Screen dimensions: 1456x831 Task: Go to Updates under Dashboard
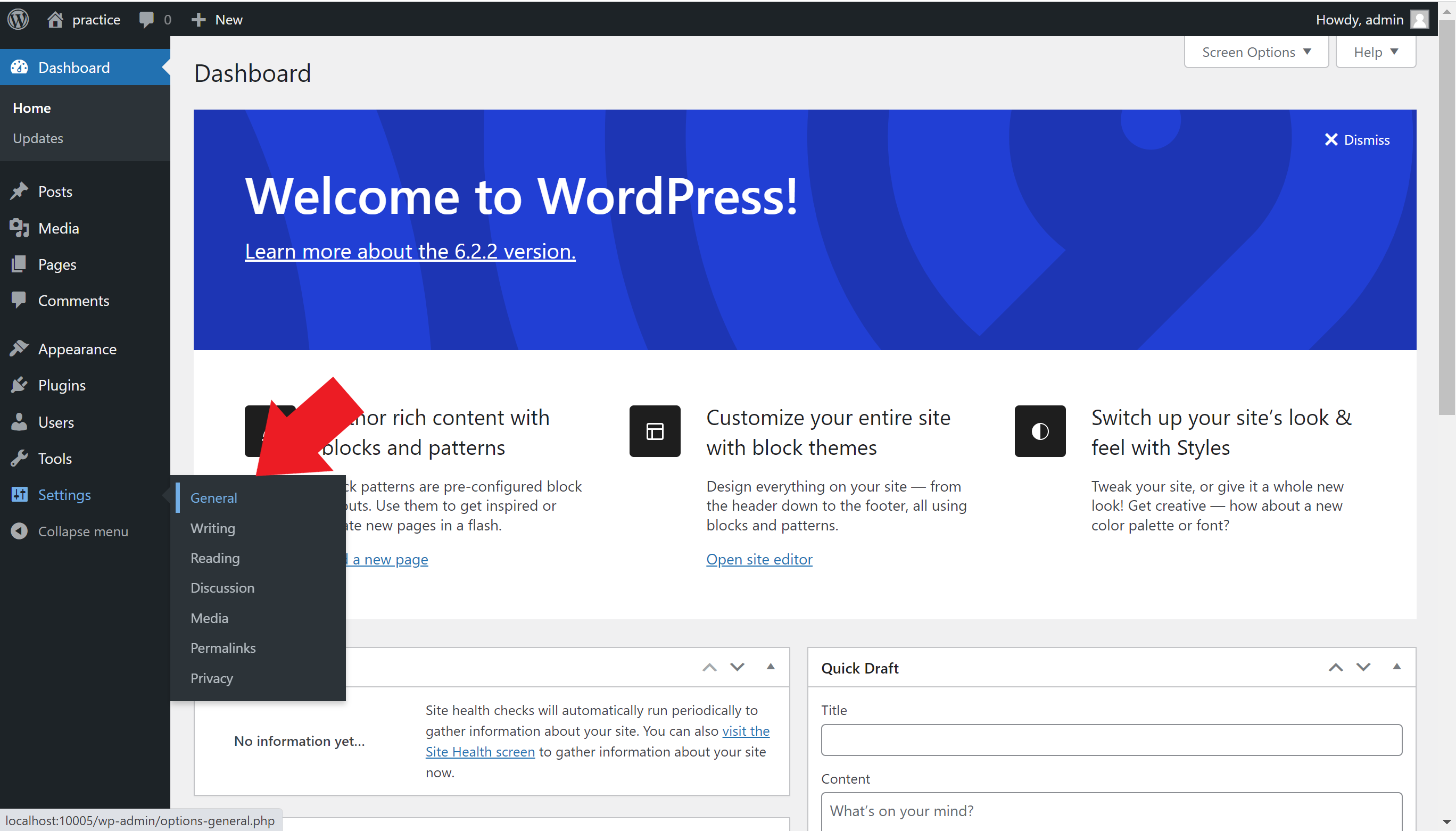[38, 138]
